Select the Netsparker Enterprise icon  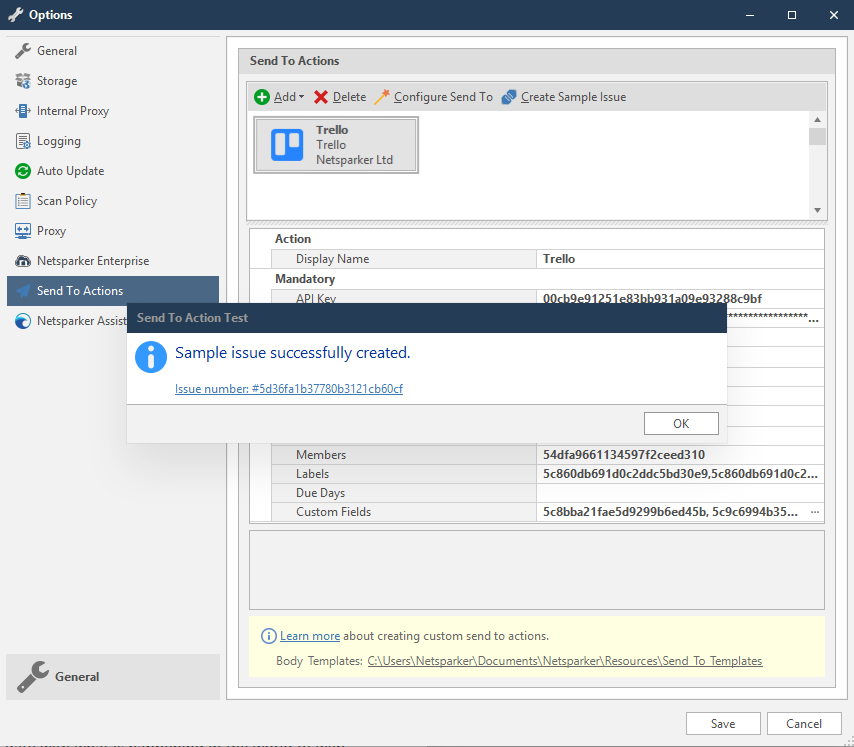22,260
